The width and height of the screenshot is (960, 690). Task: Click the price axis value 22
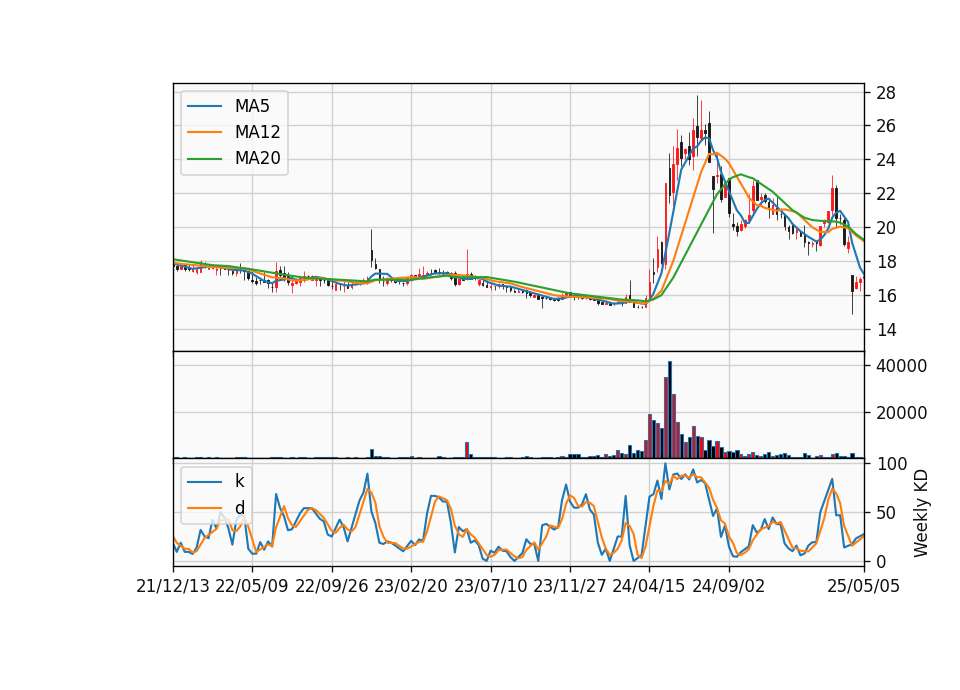(885, 194)
